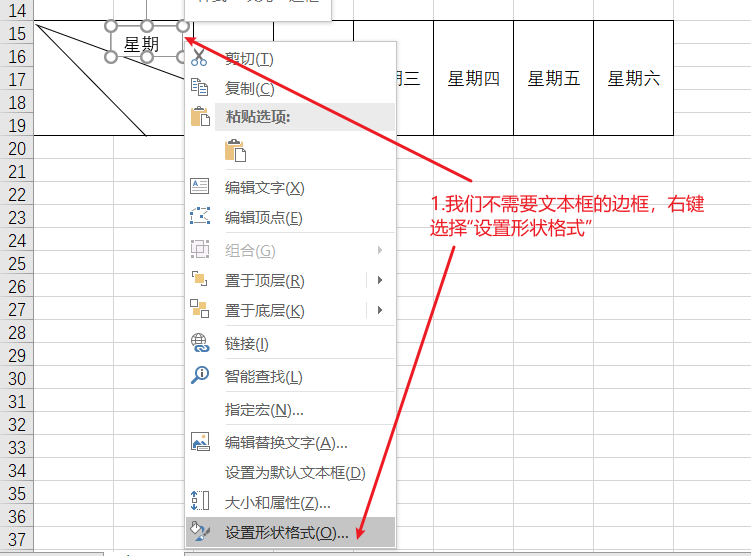The image size is (751, 556).
Task: Select row header 36
Action: (17, 517)
